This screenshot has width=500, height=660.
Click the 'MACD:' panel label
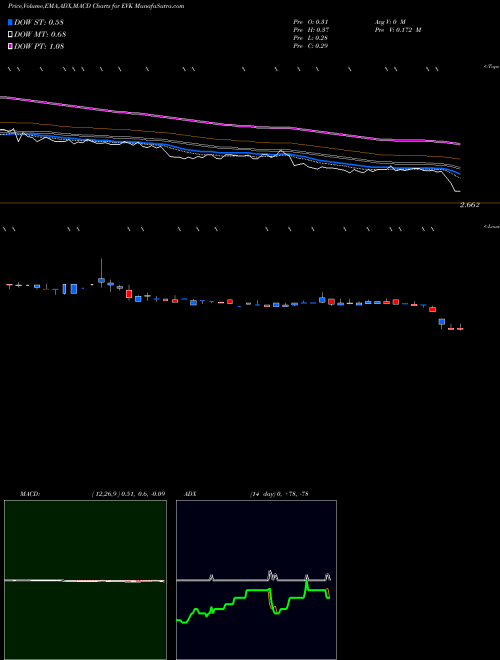coord(30,494)
